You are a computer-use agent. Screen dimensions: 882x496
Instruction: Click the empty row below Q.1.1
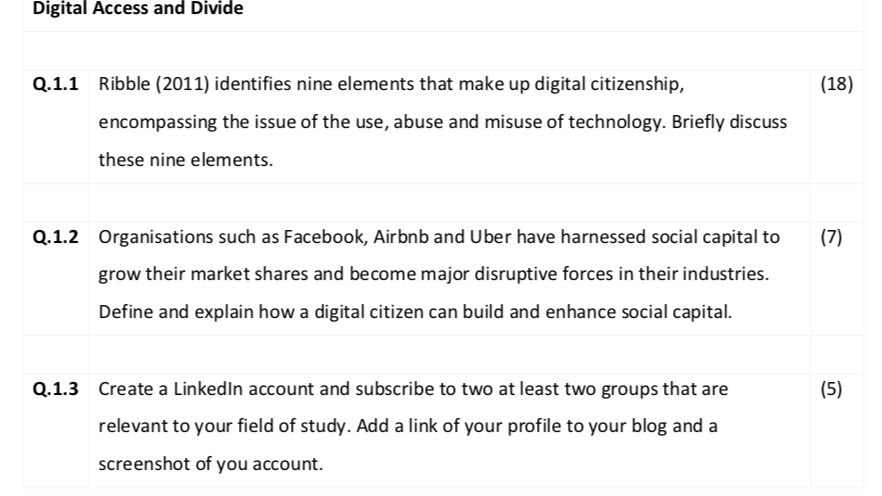[x=443, y=203]
